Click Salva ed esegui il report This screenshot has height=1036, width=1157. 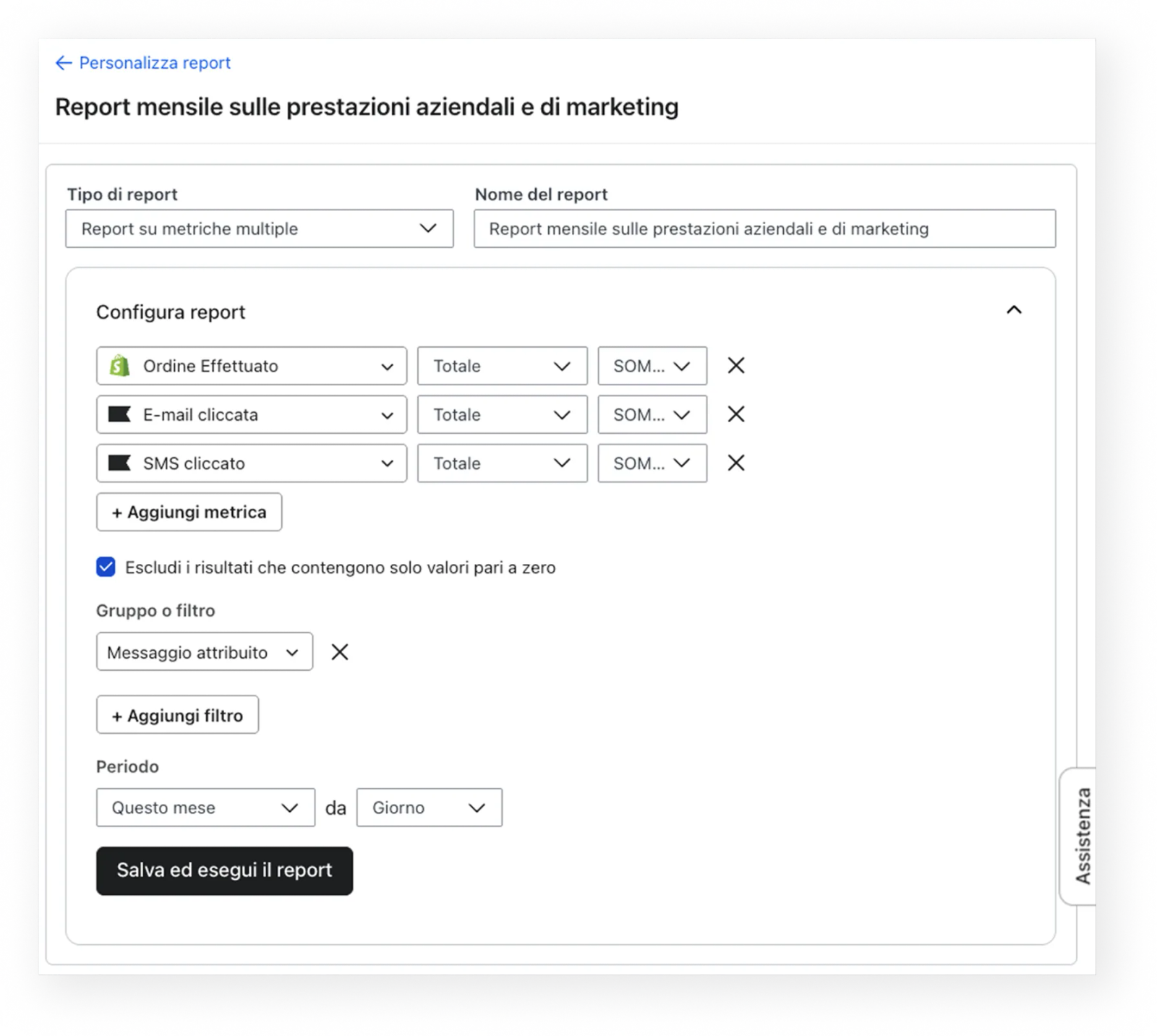tap(224, 870)
